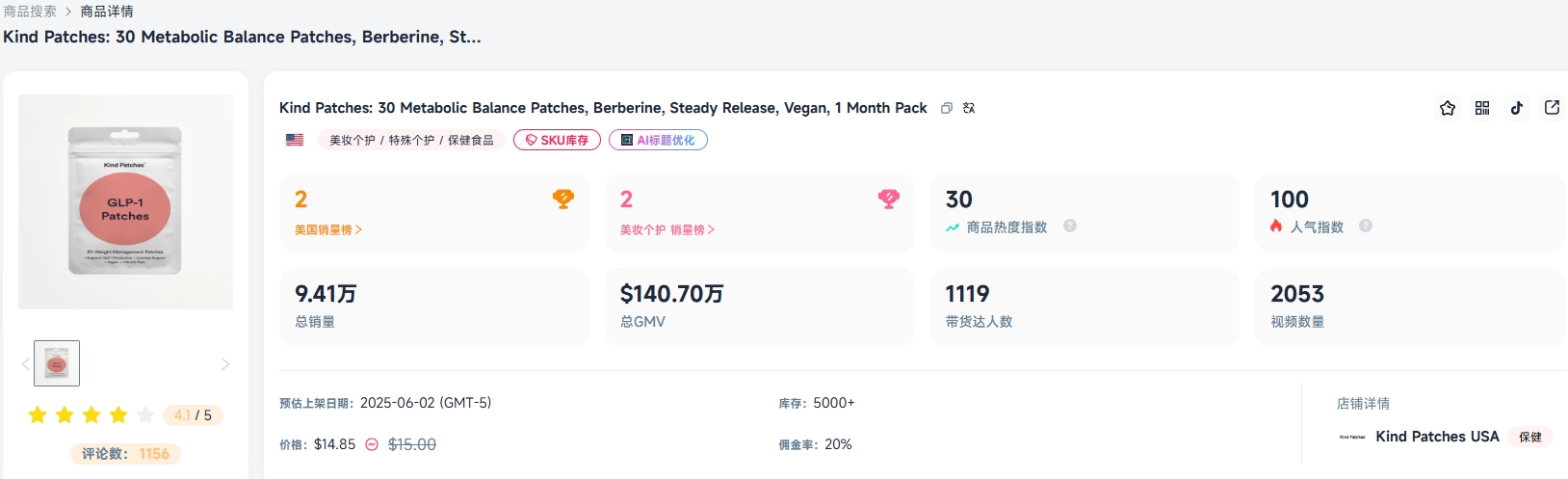Screen dimensions: 1568x479
Task: Click the TikTok icon in the title row
Action: tap(1517, 108)
